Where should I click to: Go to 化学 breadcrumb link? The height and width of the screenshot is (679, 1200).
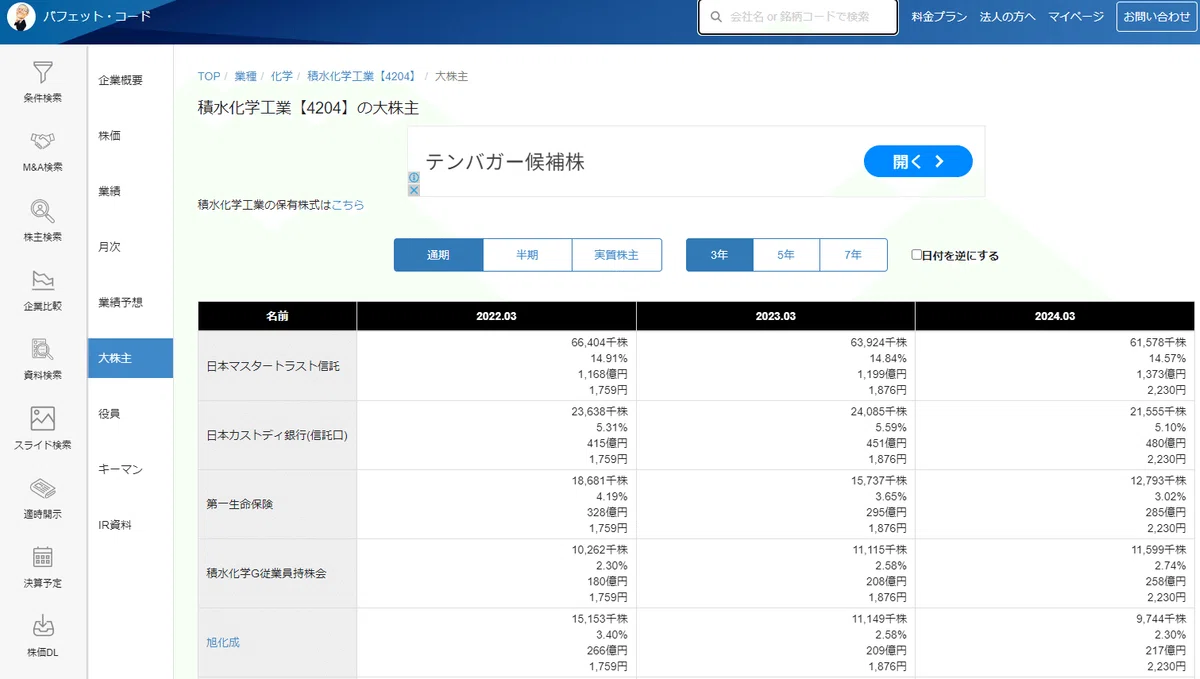click(282, 76)
